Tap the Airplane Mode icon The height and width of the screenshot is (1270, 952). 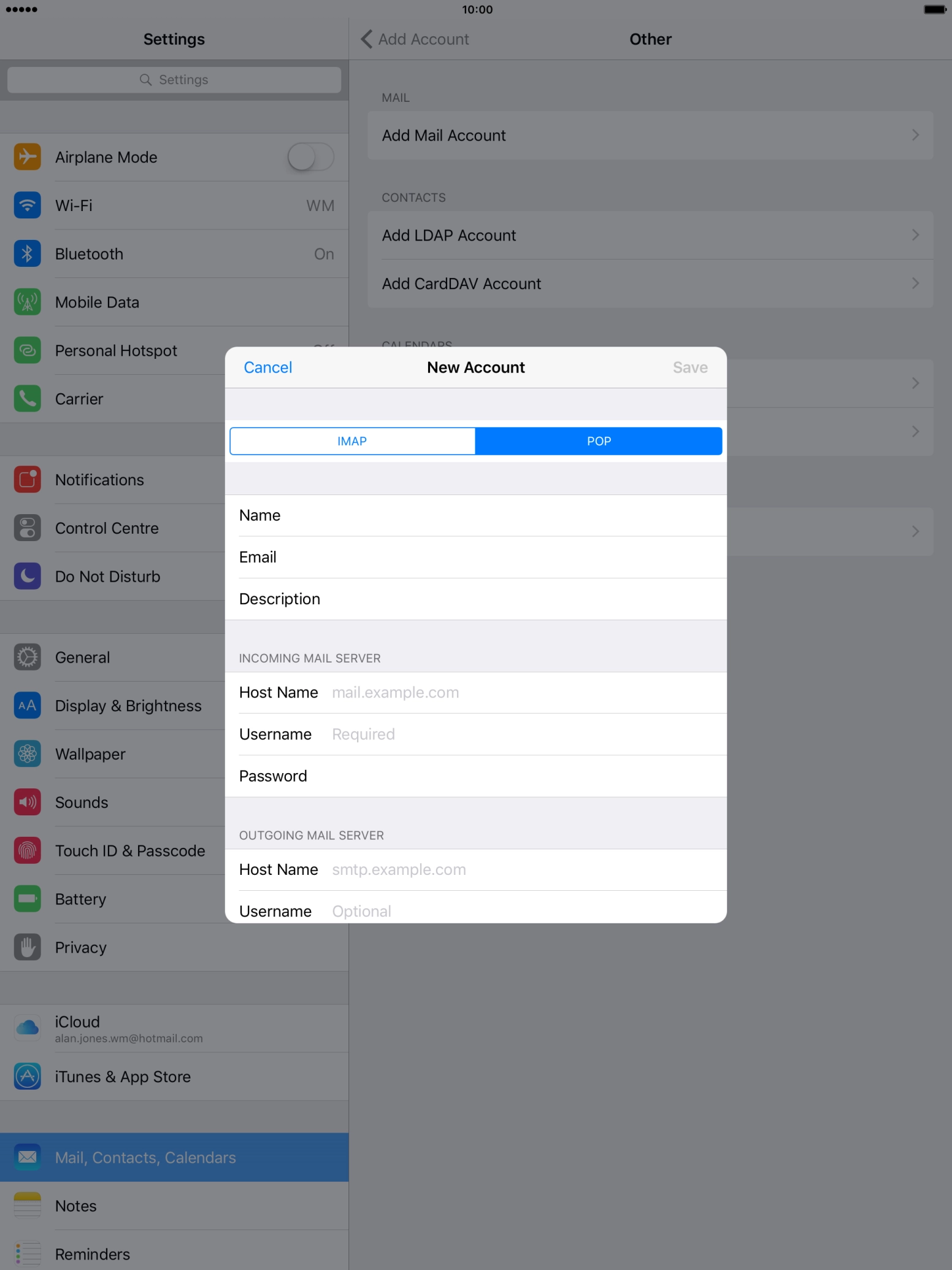28,157
